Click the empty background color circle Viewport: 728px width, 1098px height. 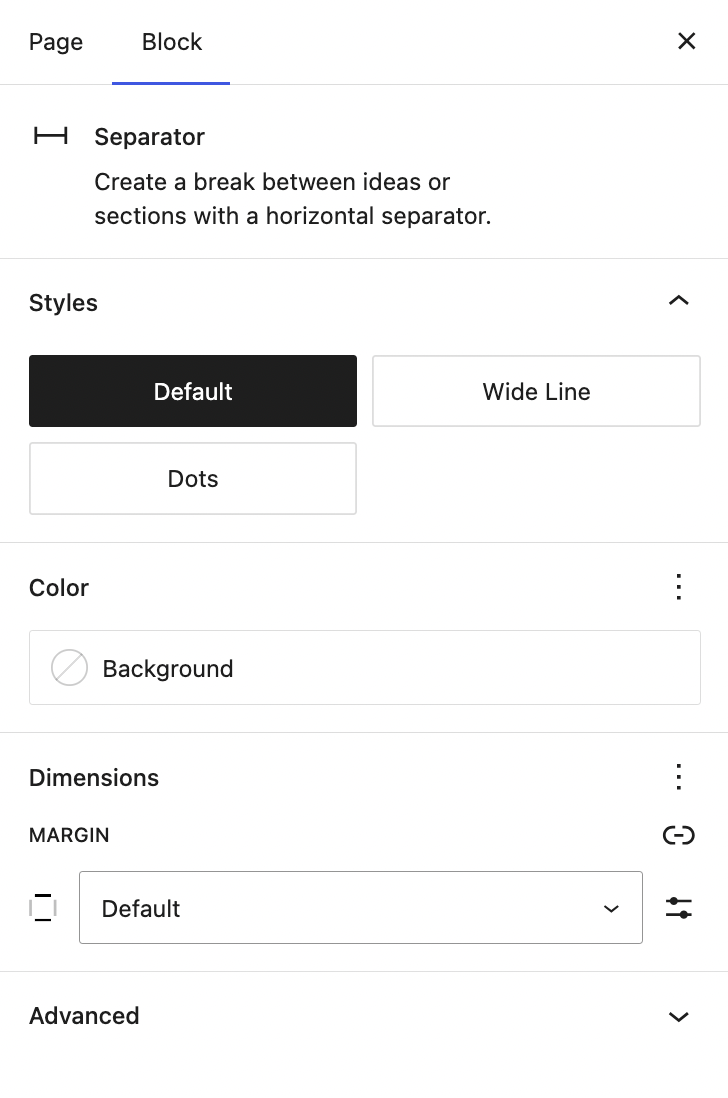click(x=70, y=668)
